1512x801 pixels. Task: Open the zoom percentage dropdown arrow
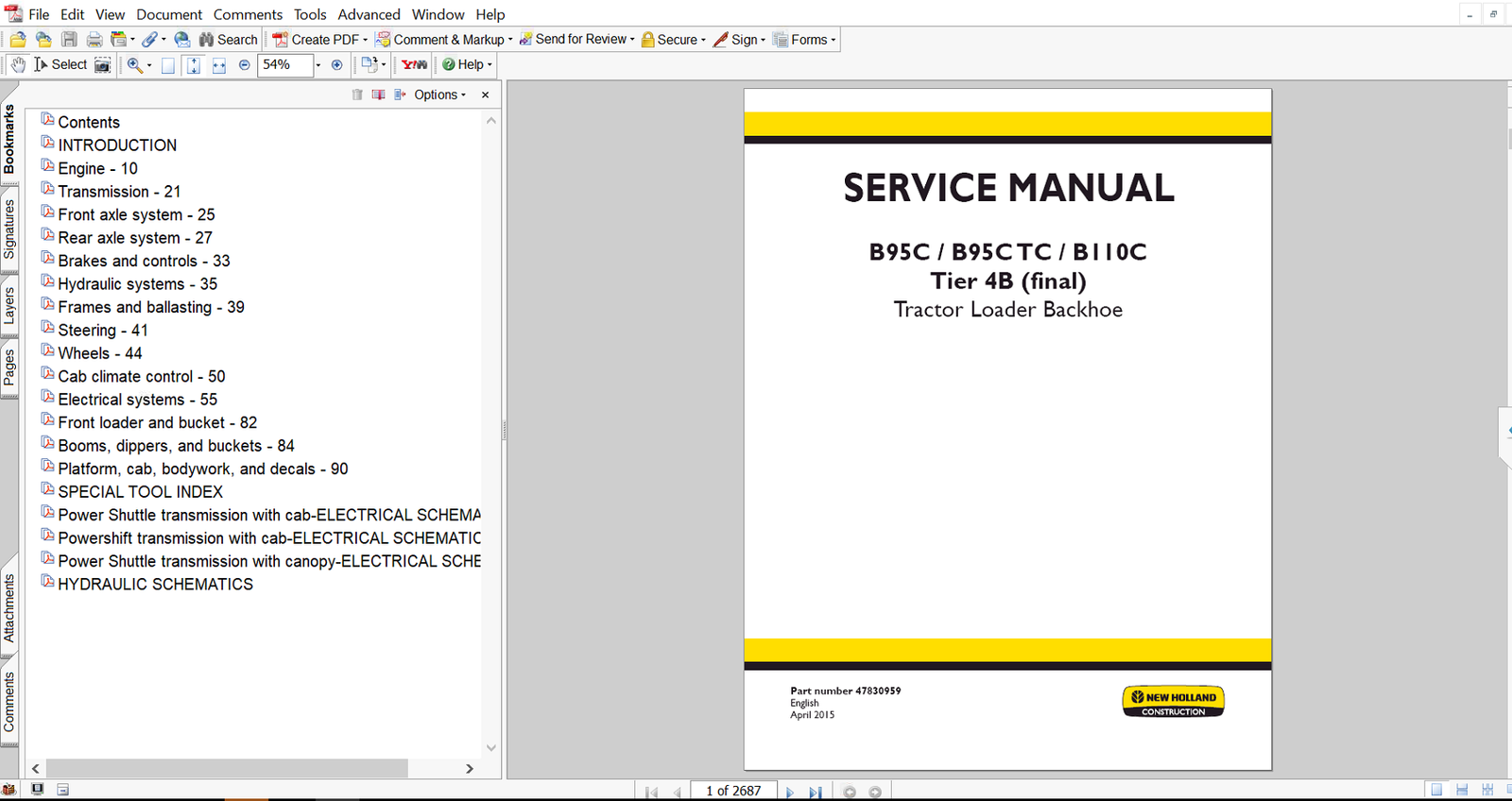[x=318, y=65]
